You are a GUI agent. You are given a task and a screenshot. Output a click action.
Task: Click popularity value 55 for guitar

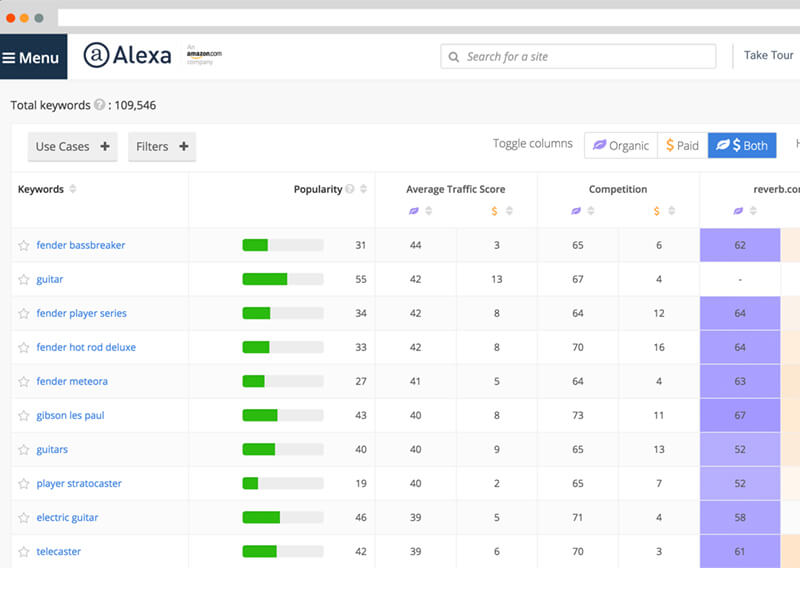[x=361, y=279]
